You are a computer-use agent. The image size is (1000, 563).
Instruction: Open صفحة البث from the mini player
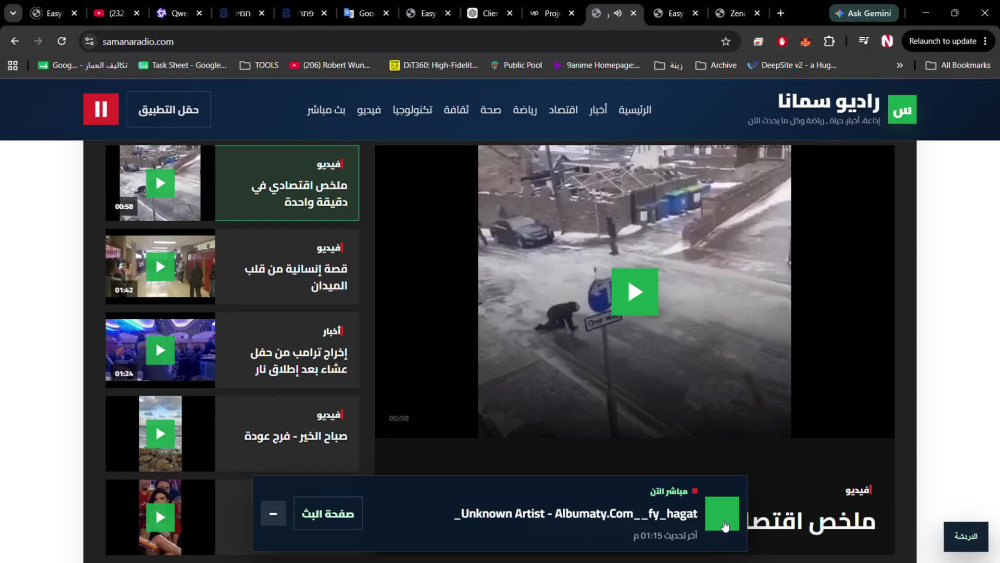click(328, 513)
